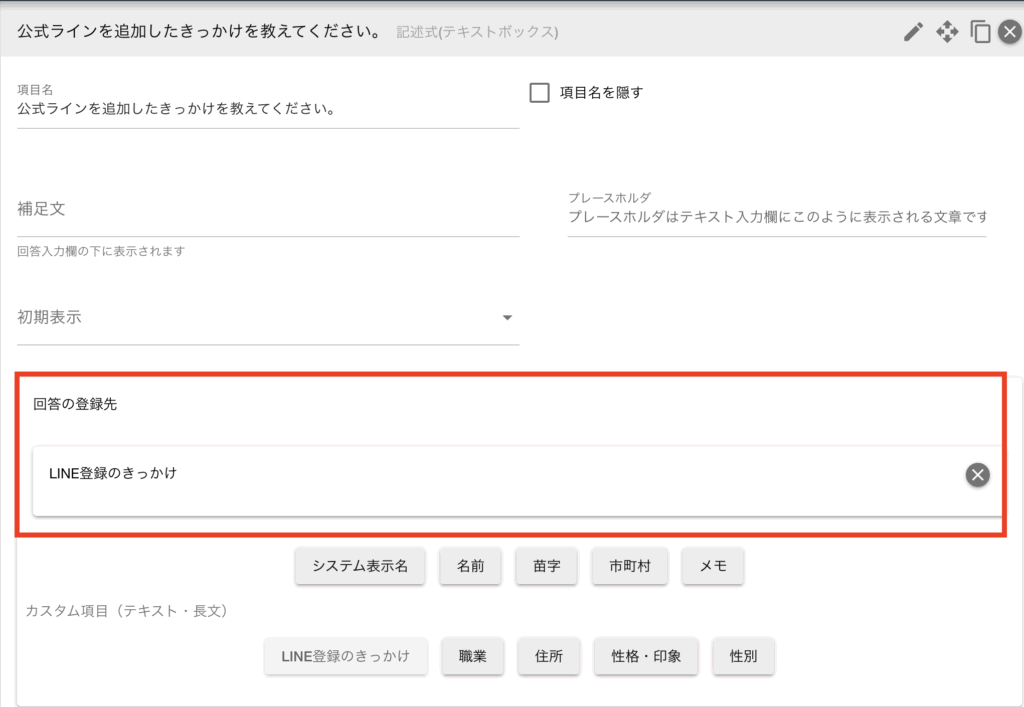Image resolution: width=1024 pixels, height=707 pixels.
Task: Focus the 補足文 input field
Action: point(267,210)
